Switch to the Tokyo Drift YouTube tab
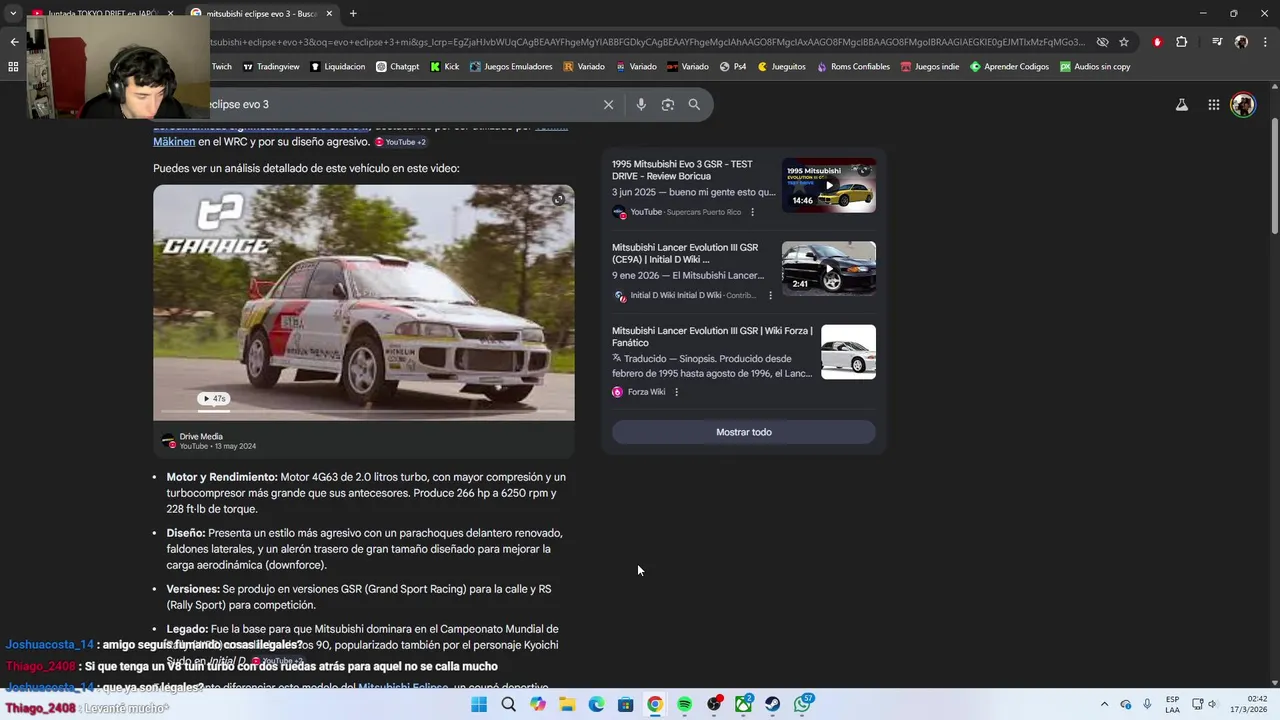 tap(103, 13)
